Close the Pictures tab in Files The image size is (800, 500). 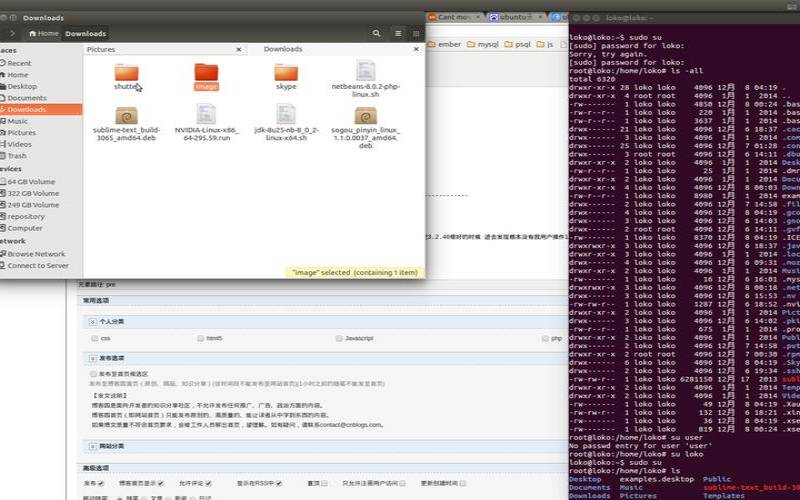coord(238,49)
